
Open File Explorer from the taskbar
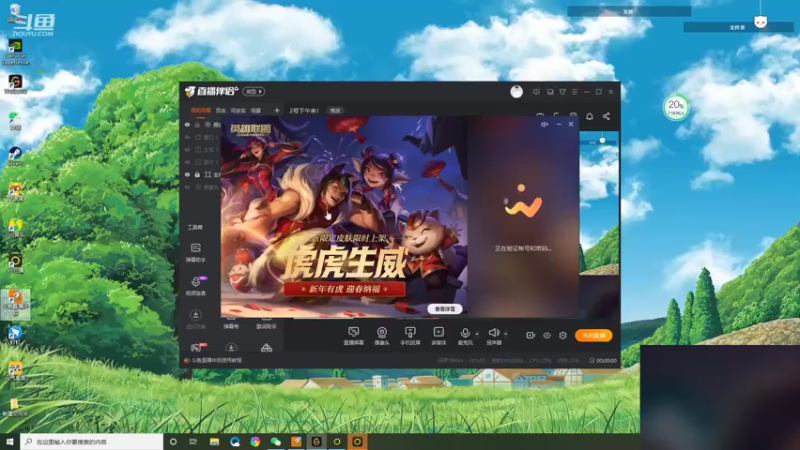pos(214,441)
